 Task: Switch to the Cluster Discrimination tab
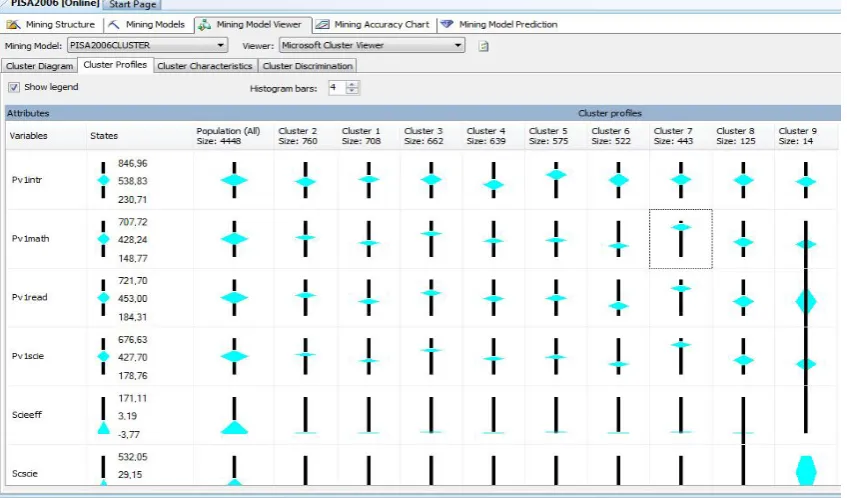pos(307,66)
